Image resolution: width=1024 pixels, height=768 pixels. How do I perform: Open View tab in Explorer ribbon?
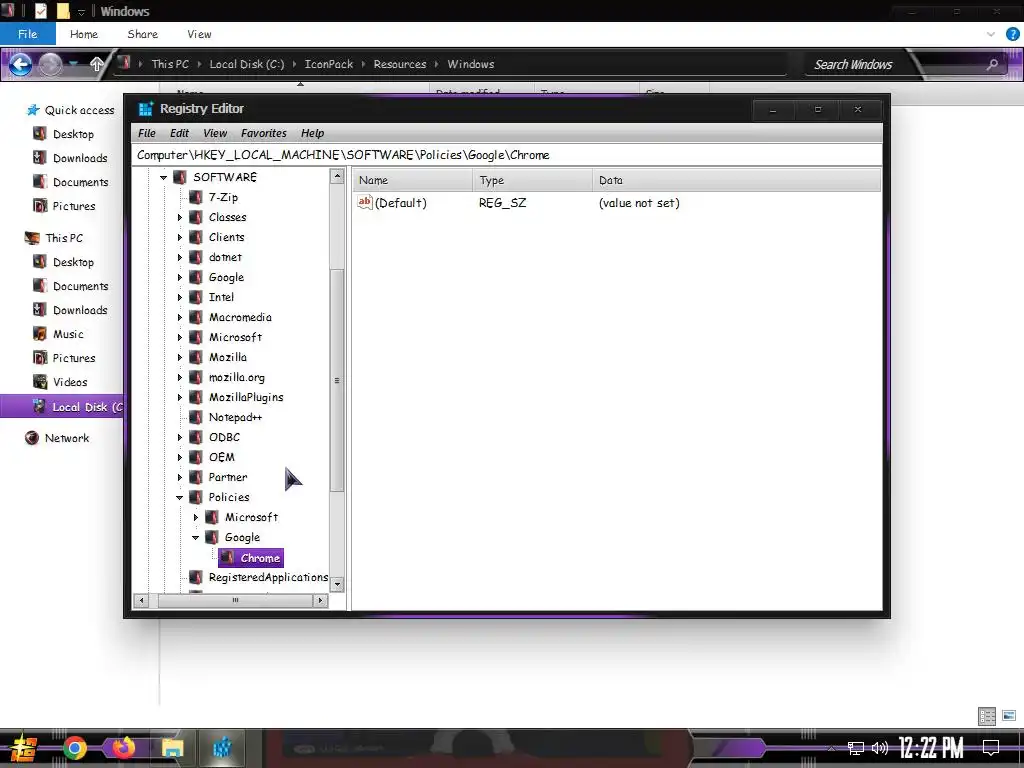tap(199, 34)
